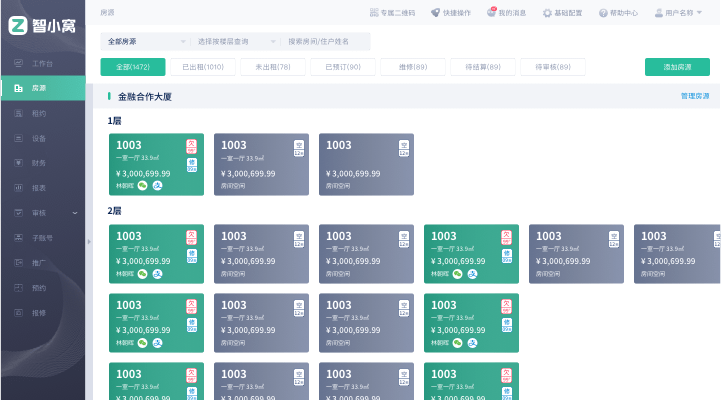Click the 审核 audit icon in sidebar
Viewport: 721px width, 400px height.
click(18, 212)
